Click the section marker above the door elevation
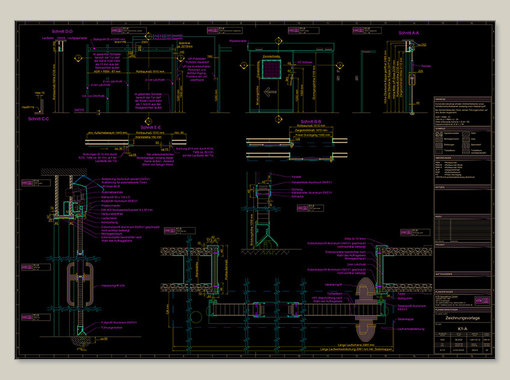 (x=279, y=41)
